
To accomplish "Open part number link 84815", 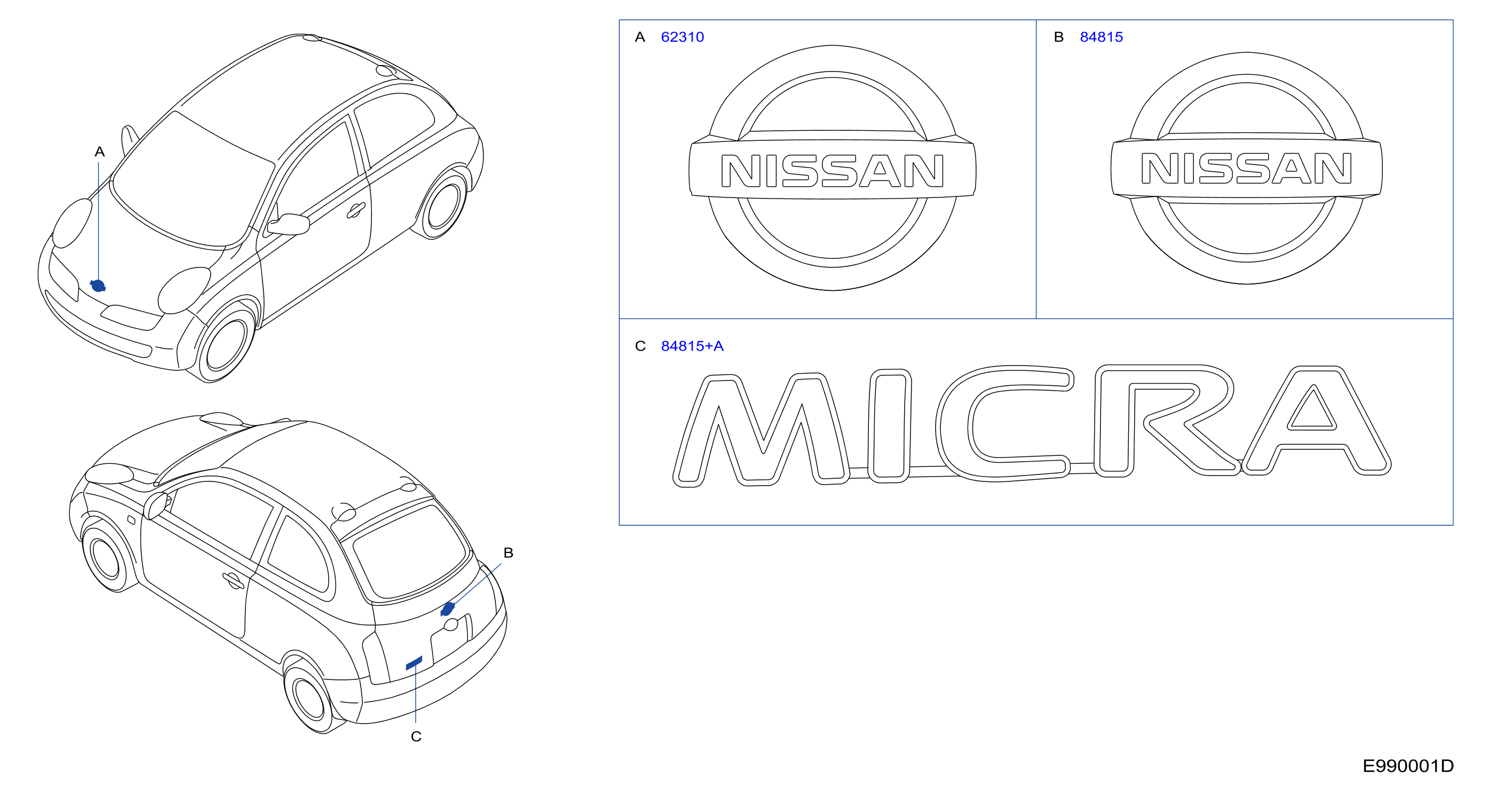I will 1101,37.
